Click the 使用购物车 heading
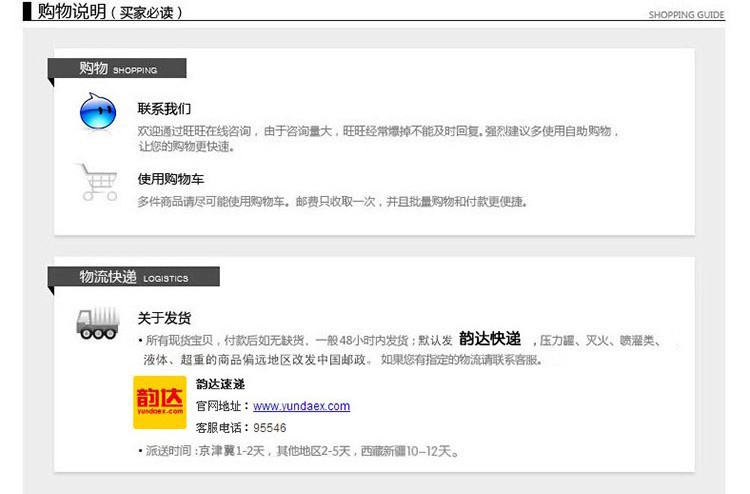Screen dimensions: 750x494 pyautogui.click(x=170, y=179)
